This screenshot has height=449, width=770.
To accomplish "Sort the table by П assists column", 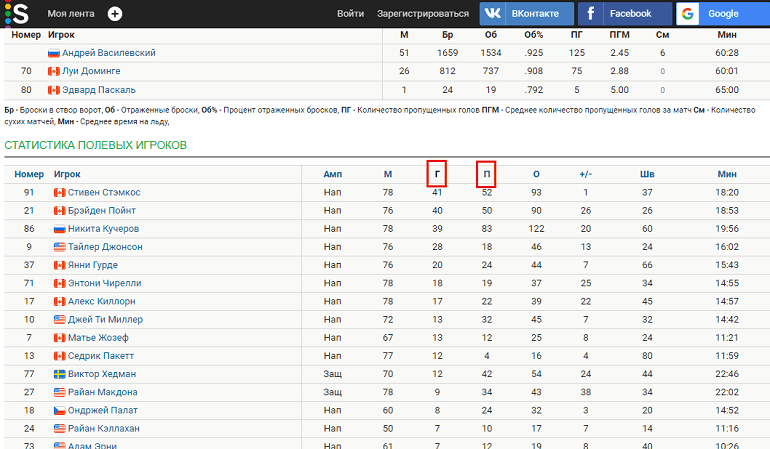I will (x=486, y=174).
